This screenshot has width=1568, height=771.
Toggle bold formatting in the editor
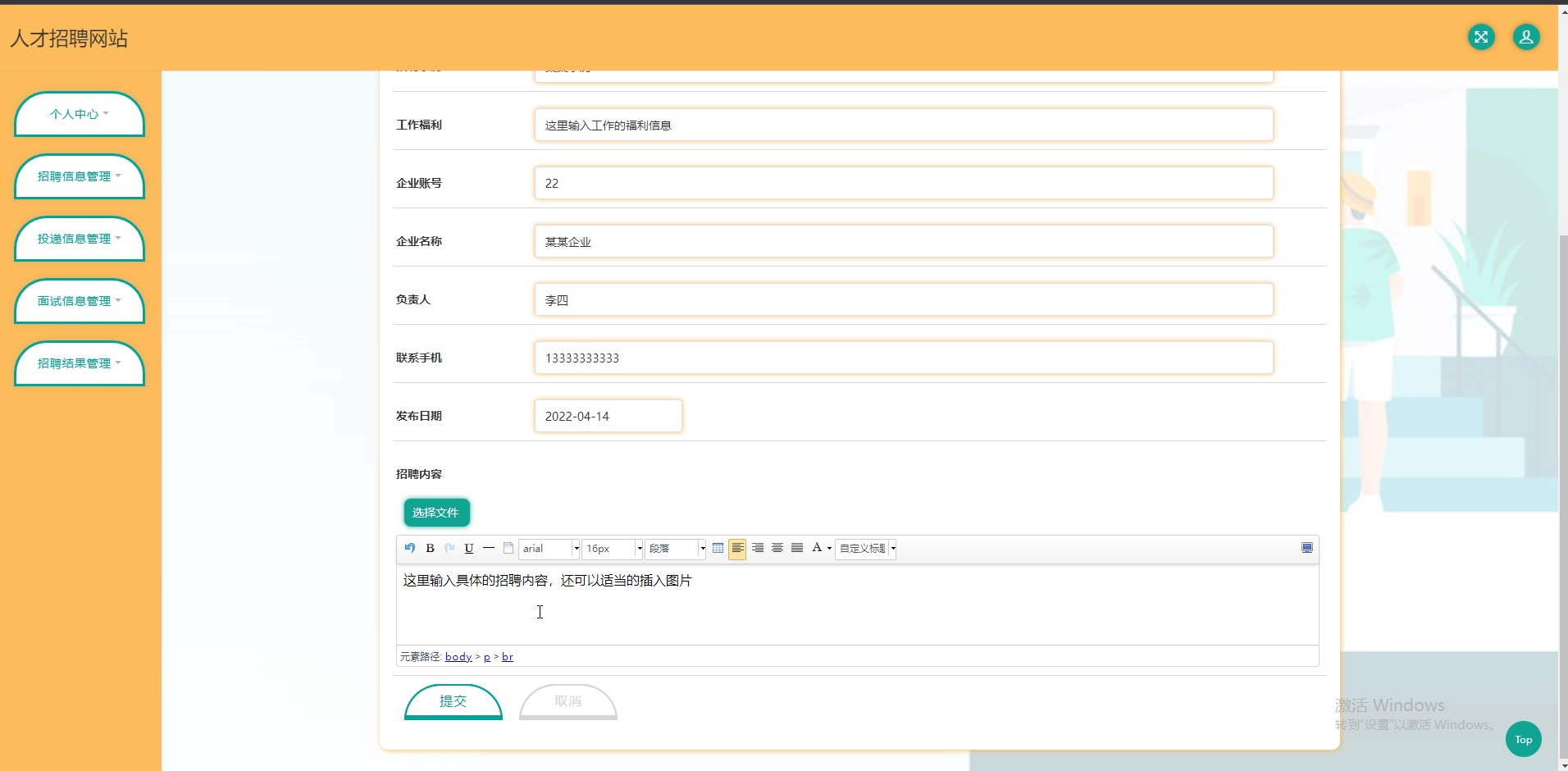(x=430, y=548)
